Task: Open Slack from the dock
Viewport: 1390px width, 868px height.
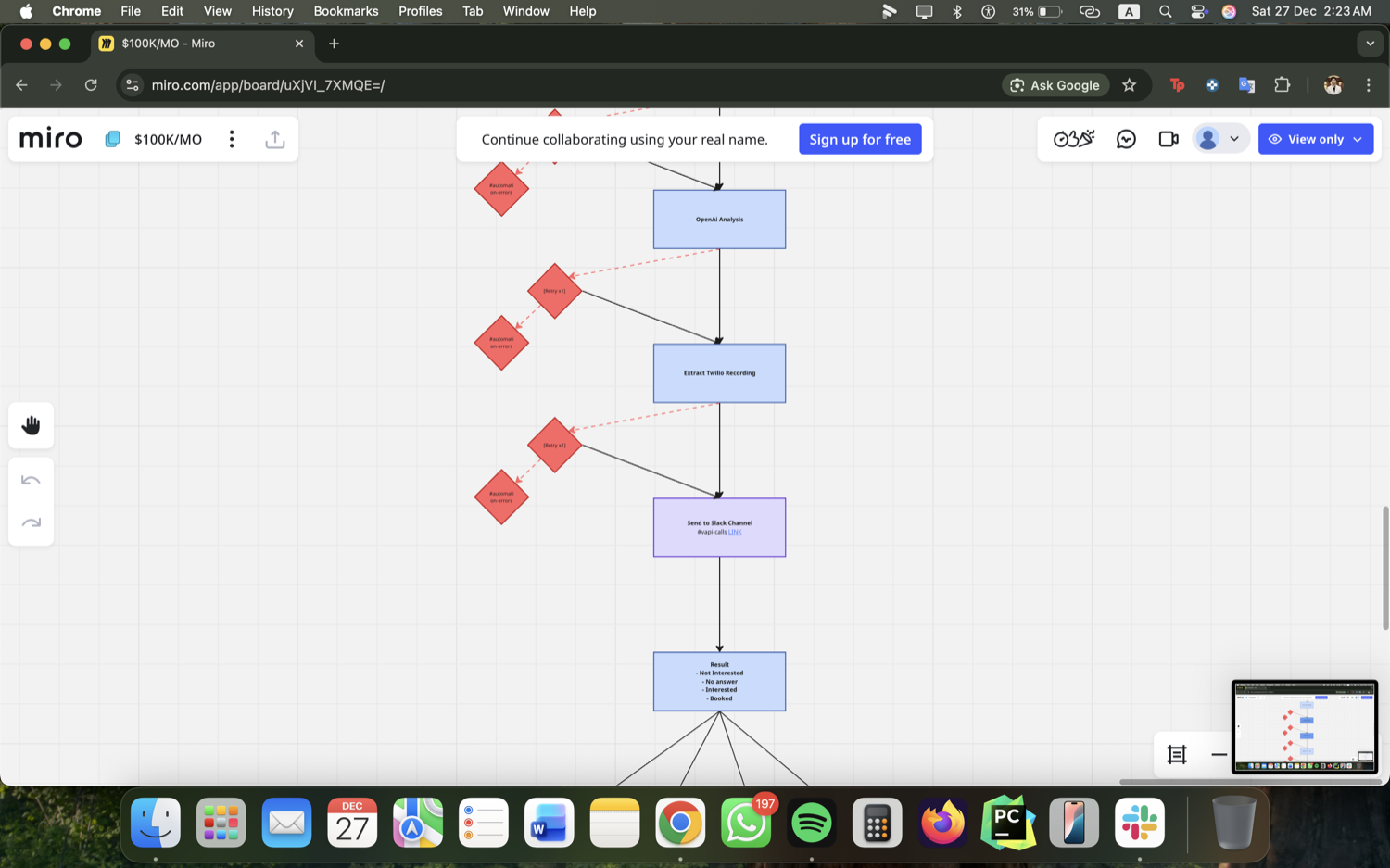Action: [x=1140, y=823]
